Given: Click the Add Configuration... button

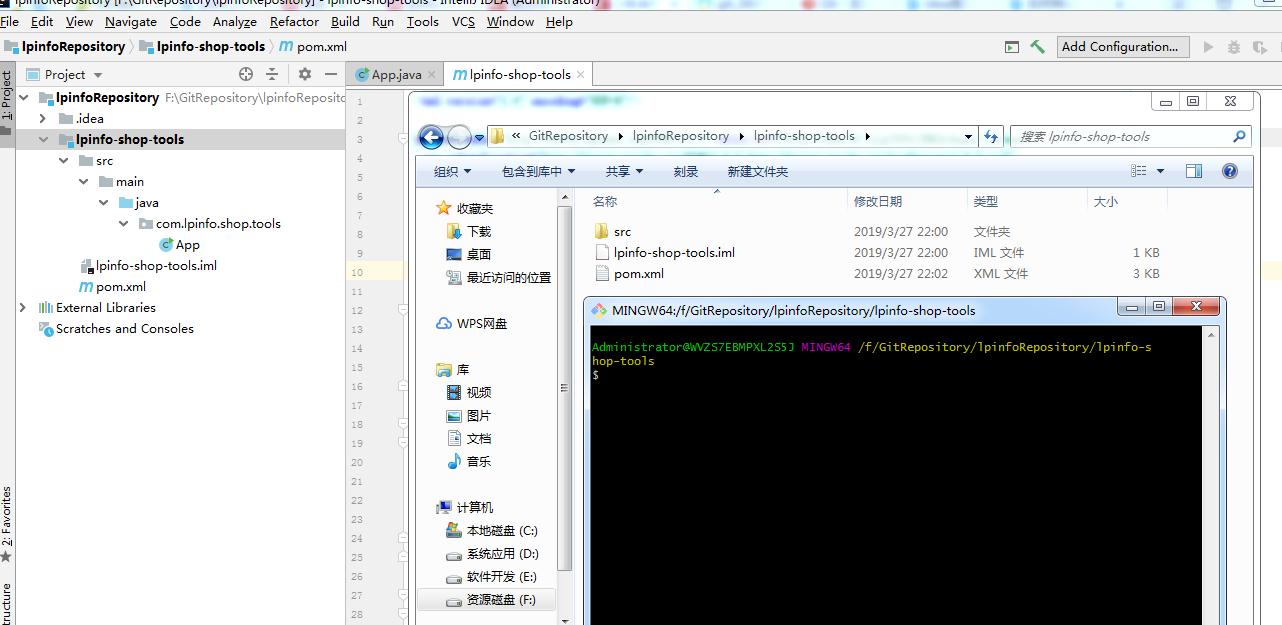Looking at the screenshot, I should point(1124,47).
